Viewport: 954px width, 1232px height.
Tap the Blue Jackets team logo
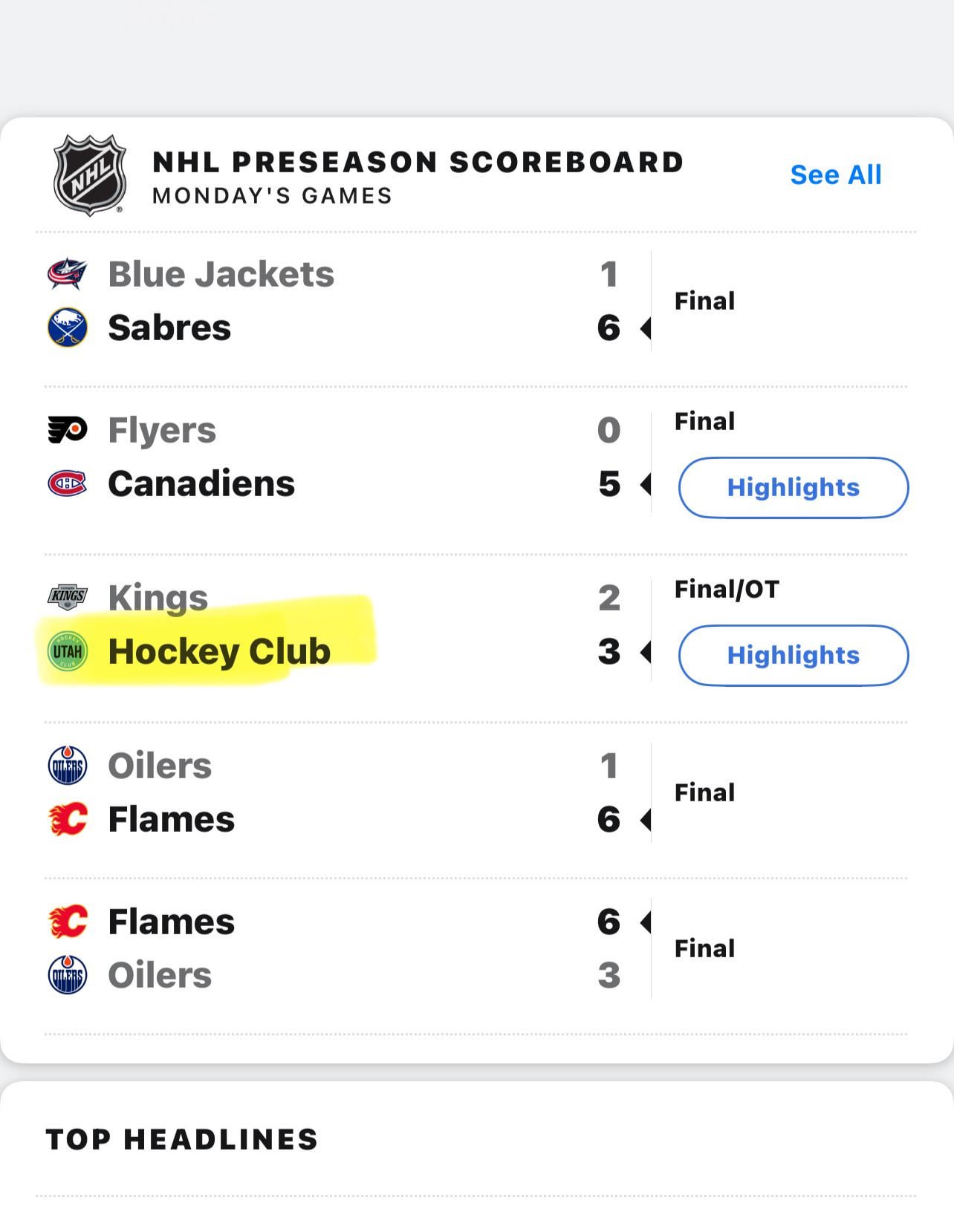pos(68,274)
